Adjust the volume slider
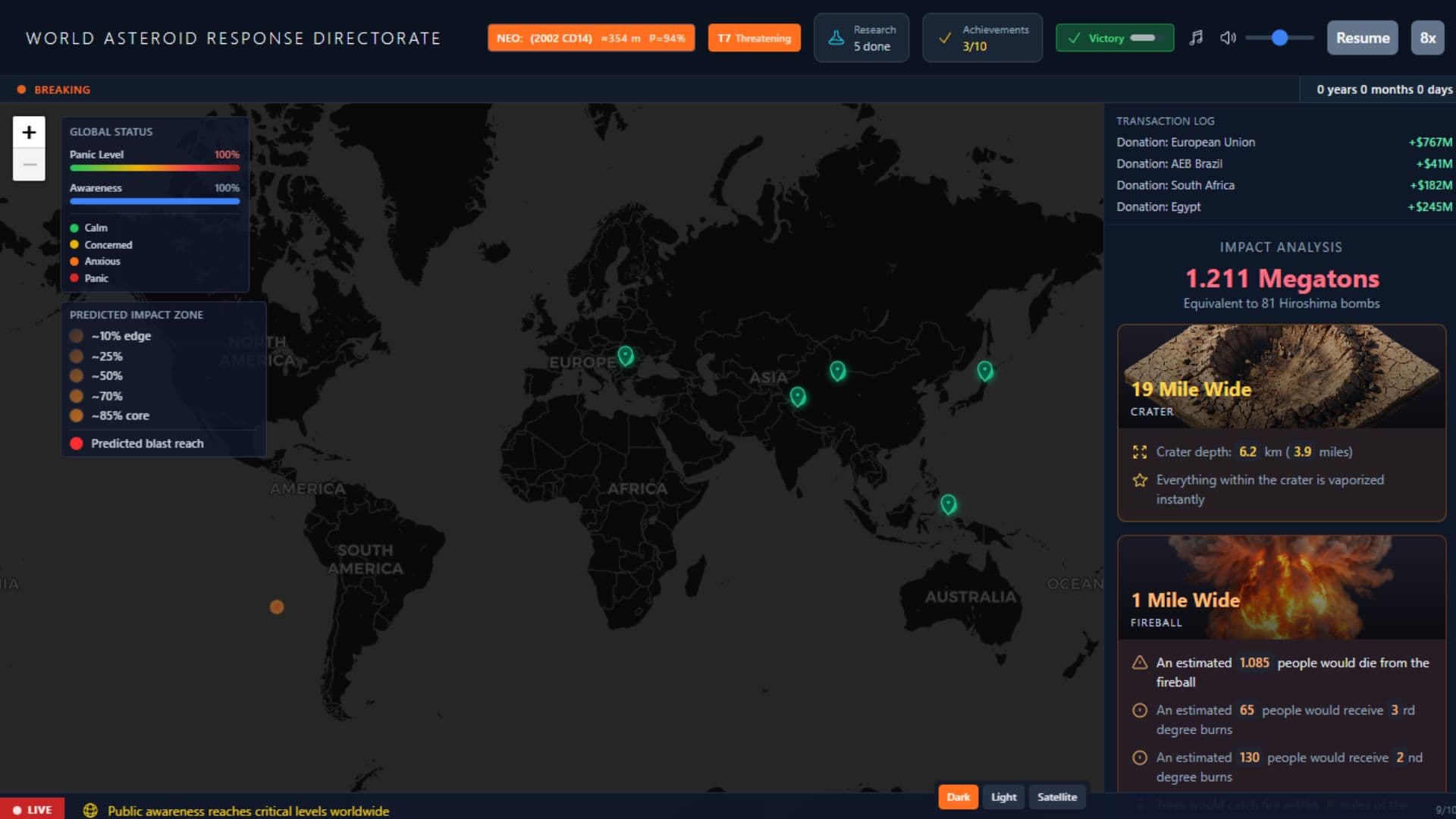The image size is (1456, 819). coord(1280,38)
